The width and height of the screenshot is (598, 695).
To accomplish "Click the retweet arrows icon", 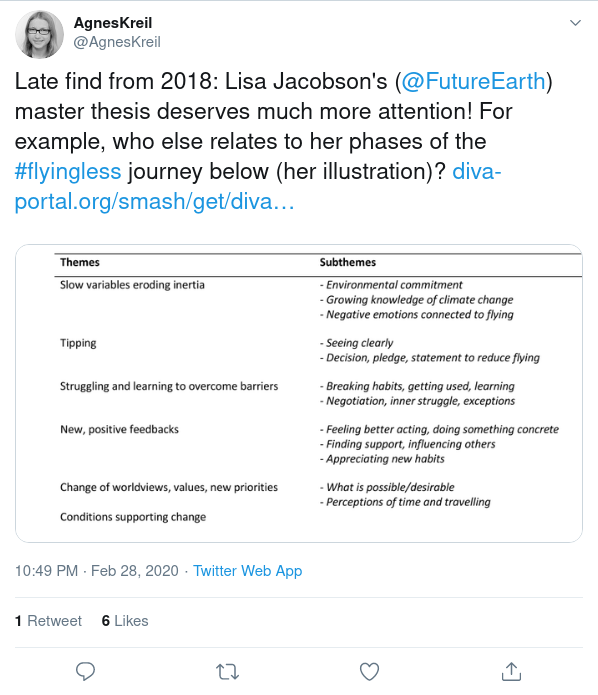I will [x=227, y=672].
